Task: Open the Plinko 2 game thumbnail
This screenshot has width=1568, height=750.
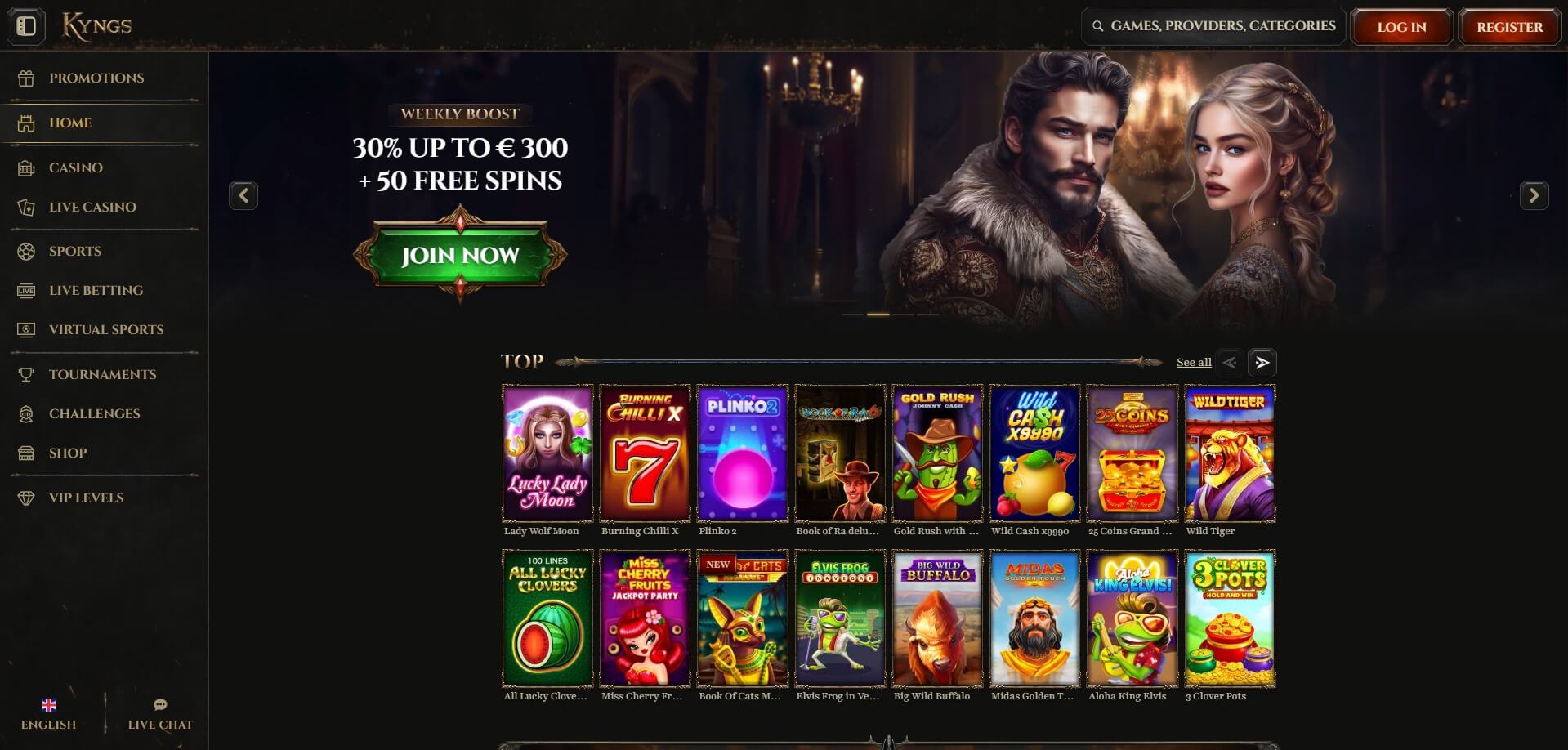Action: pos(742,453)
